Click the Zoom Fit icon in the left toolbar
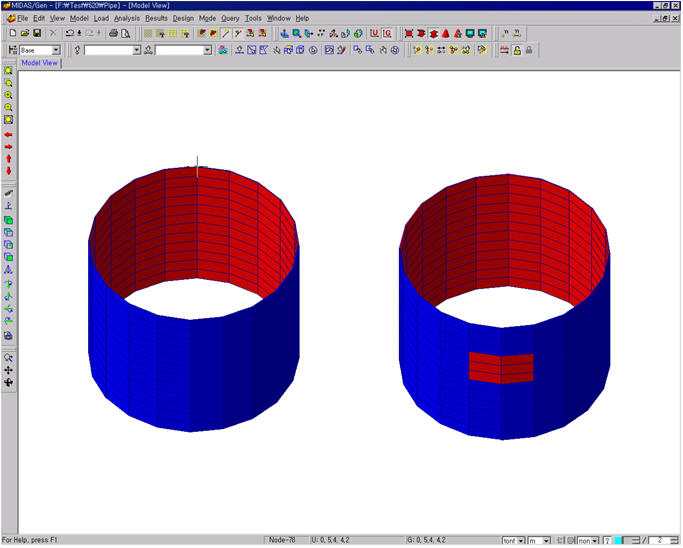The image size is (683, 548). coord(8,71)
